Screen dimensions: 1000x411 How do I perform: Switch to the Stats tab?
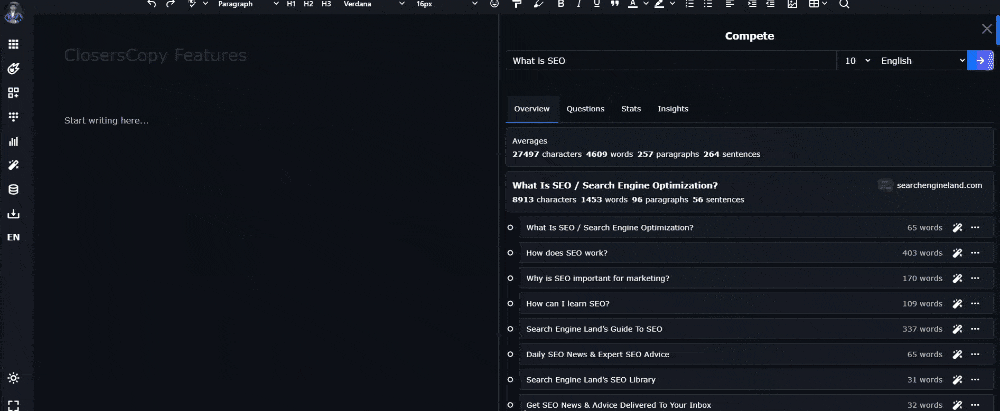631,109
